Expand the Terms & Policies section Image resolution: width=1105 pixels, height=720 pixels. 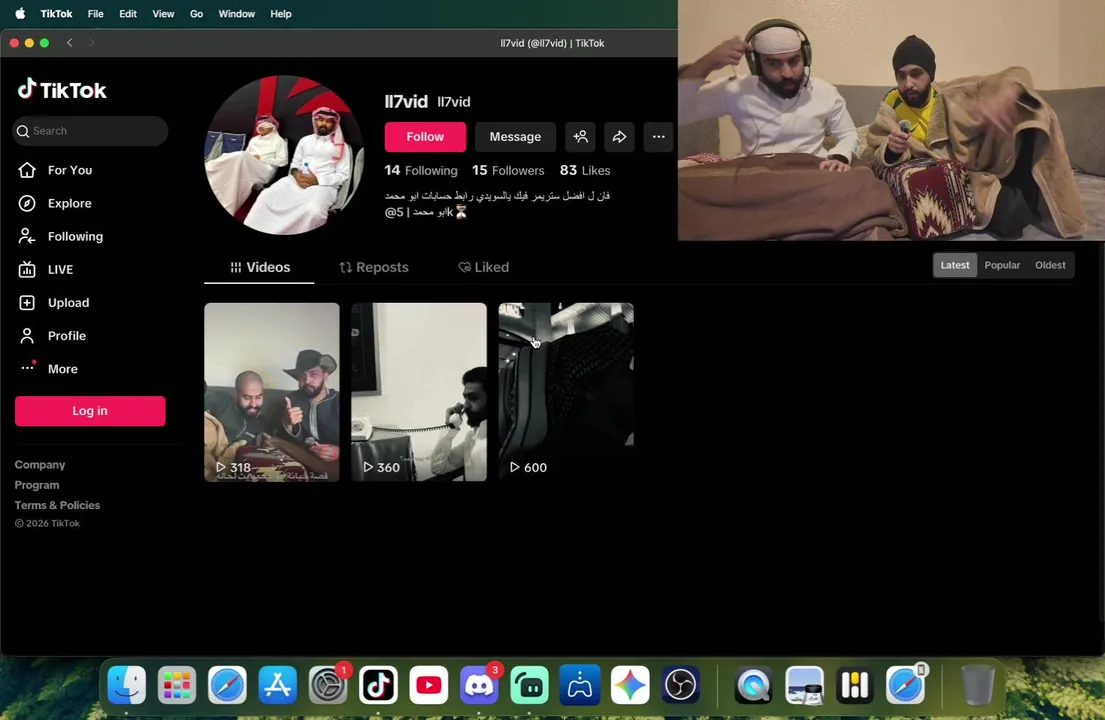(x=57, y=505)
